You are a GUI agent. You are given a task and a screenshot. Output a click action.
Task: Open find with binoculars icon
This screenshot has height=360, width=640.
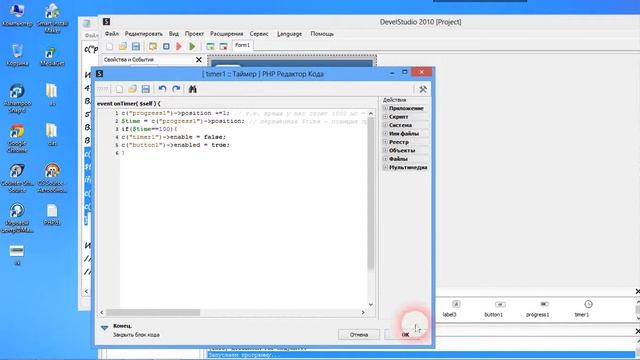tap(193, 89)
